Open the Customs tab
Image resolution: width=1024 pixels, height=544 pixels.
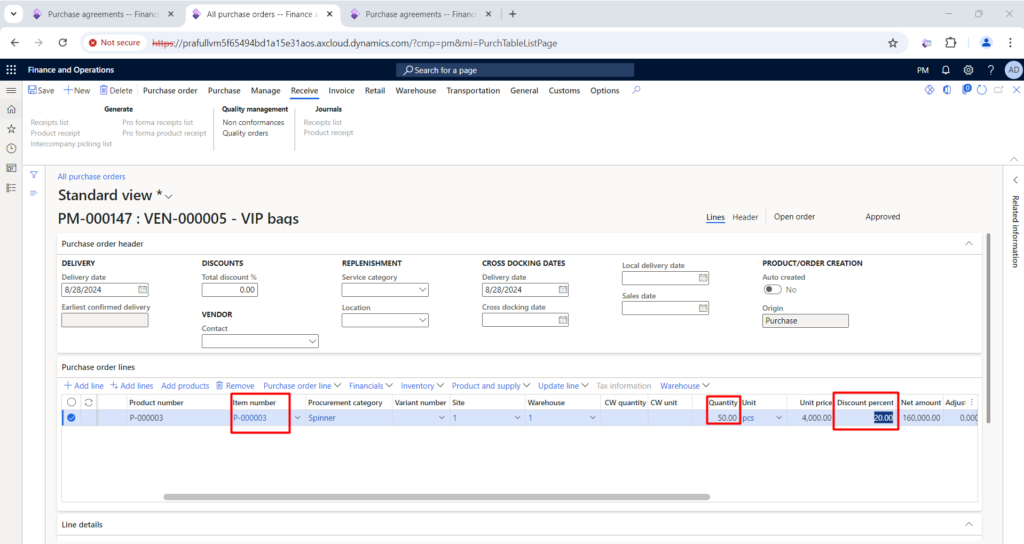[564, 91]
